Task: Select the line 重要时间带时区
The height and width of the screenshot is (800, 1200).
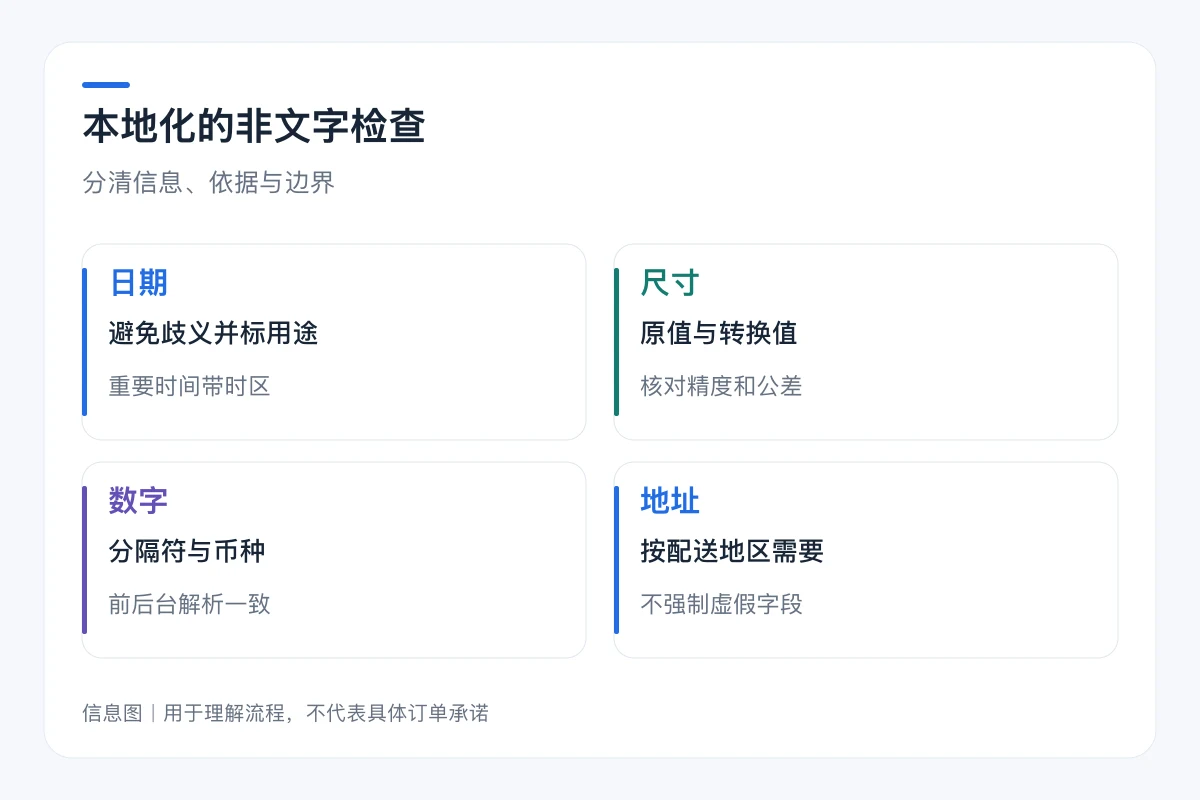Action: click(190, 386)
